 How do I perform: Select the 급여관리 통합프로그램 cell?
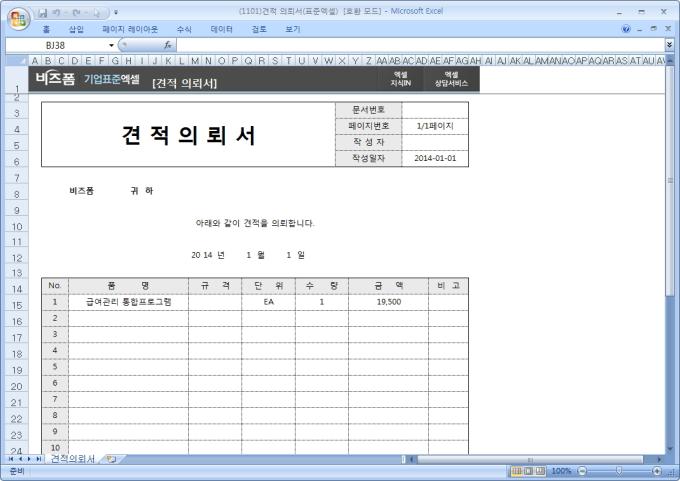[128, 302]
